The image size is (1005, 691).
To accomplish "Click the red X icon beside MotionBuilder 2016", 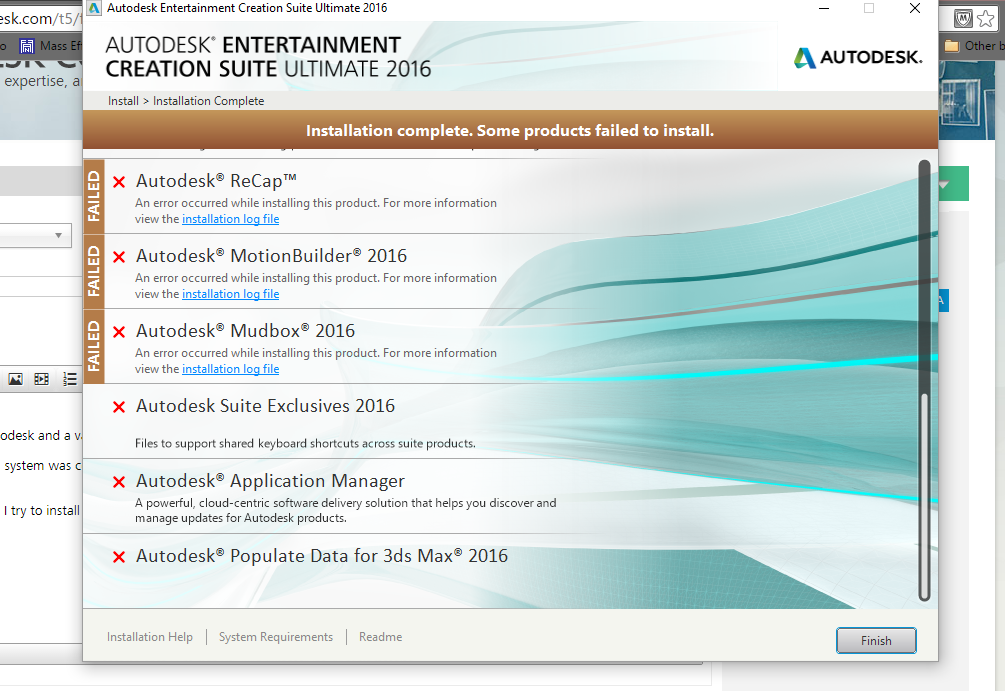I will 118,257.
